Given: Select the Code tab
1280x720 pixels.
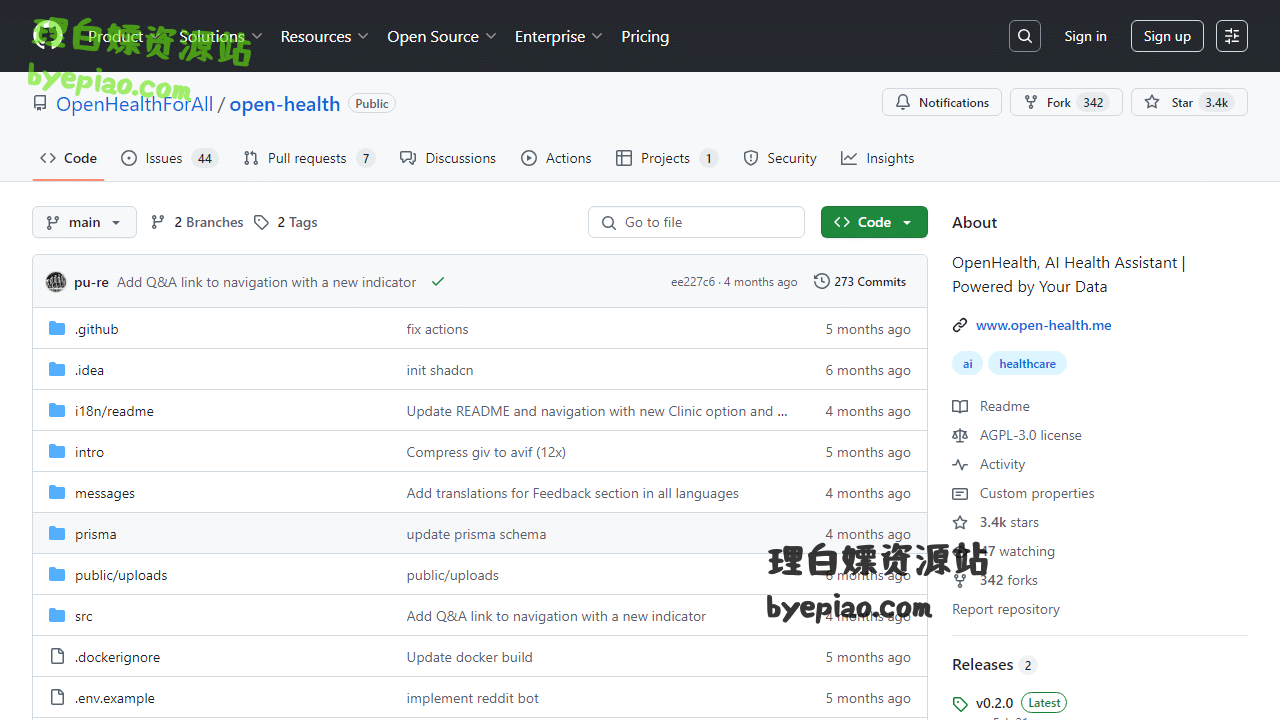Looking at the screenshot, I should pos(68,158).
